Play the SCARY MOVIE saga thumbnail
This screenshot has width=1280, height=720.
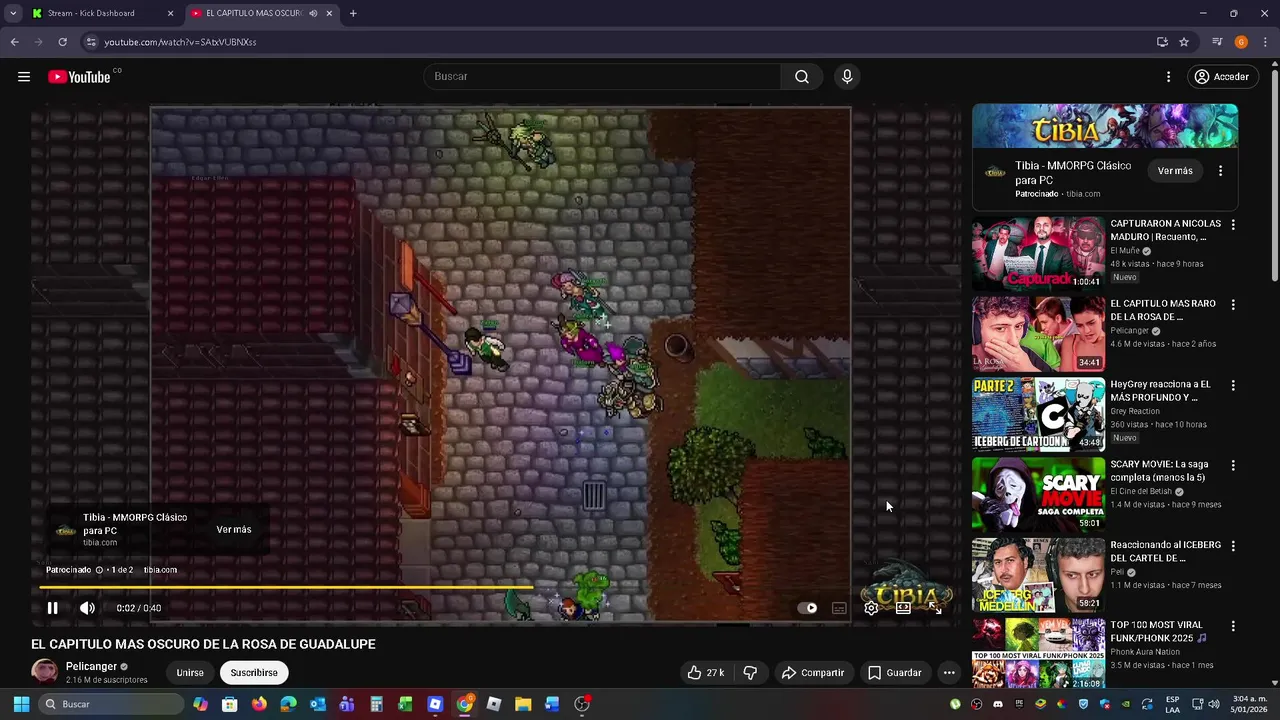(x=1038, y=494)
